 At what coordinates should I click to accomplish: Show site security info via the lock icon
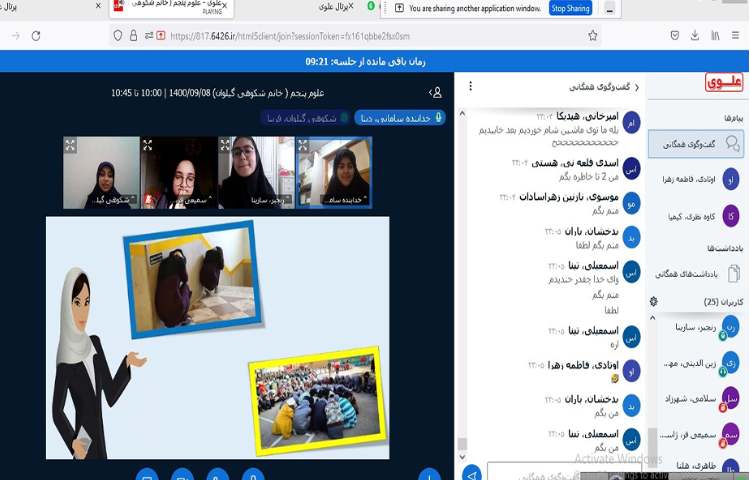point(133,36)
